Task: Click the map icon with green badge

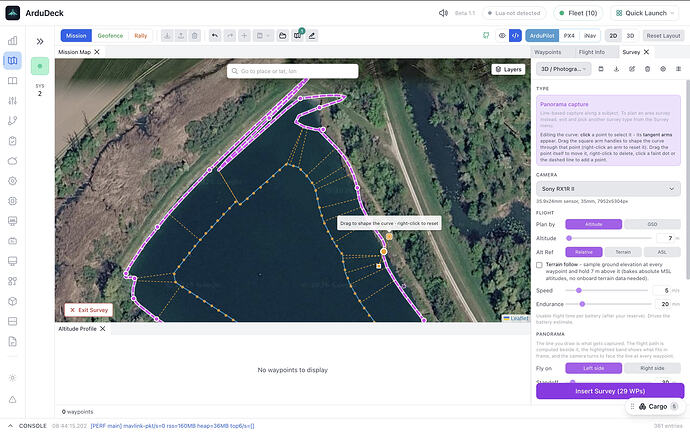Action: coord(298,35)
